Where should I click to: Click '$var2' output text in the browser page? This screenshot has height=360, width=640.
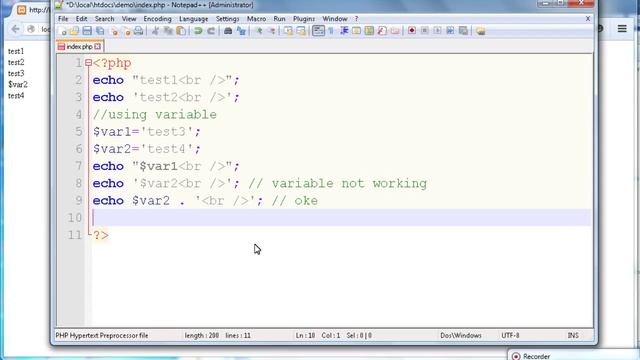tap(18, 84)
